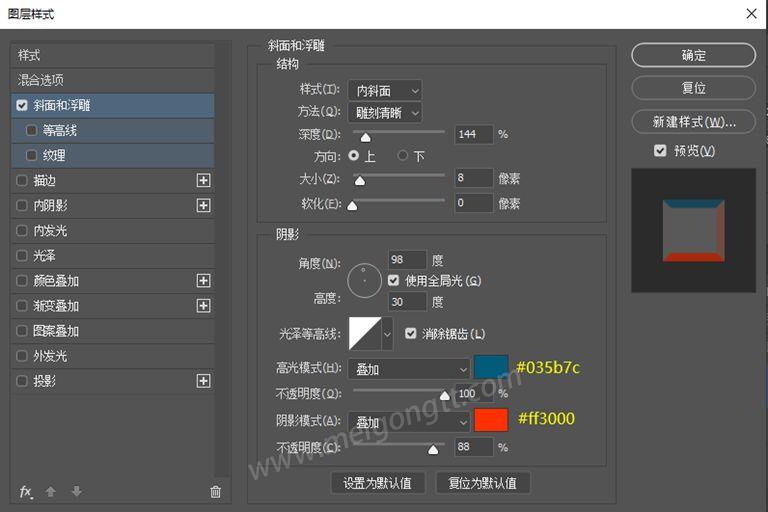The height and width of the screenshot is (512, 768).
Task: Move effect down with arrow icon
Action: point(76,491)
